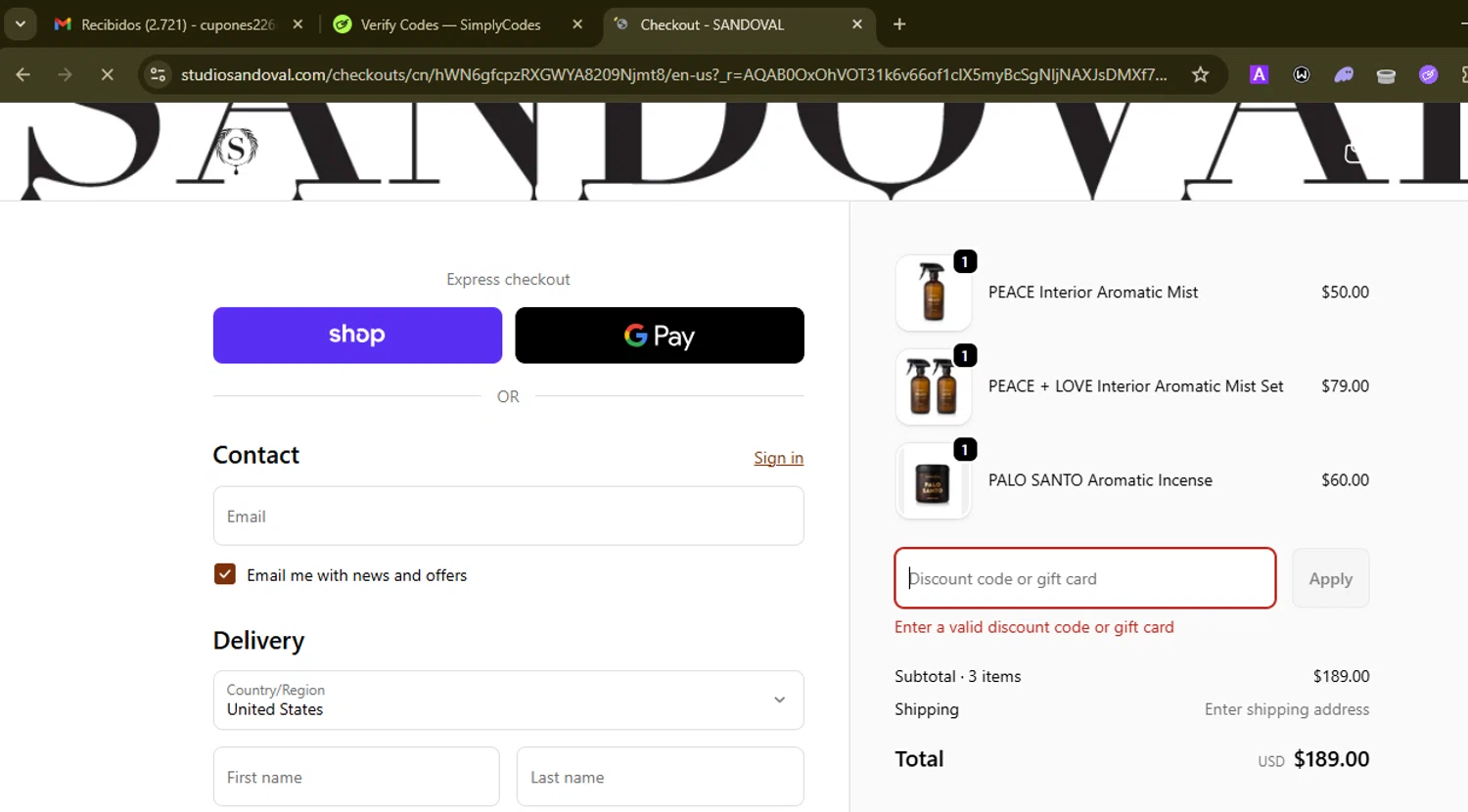Click the $79.00 price
This screenshot has height=812, width=1468.
point(1345,386)
